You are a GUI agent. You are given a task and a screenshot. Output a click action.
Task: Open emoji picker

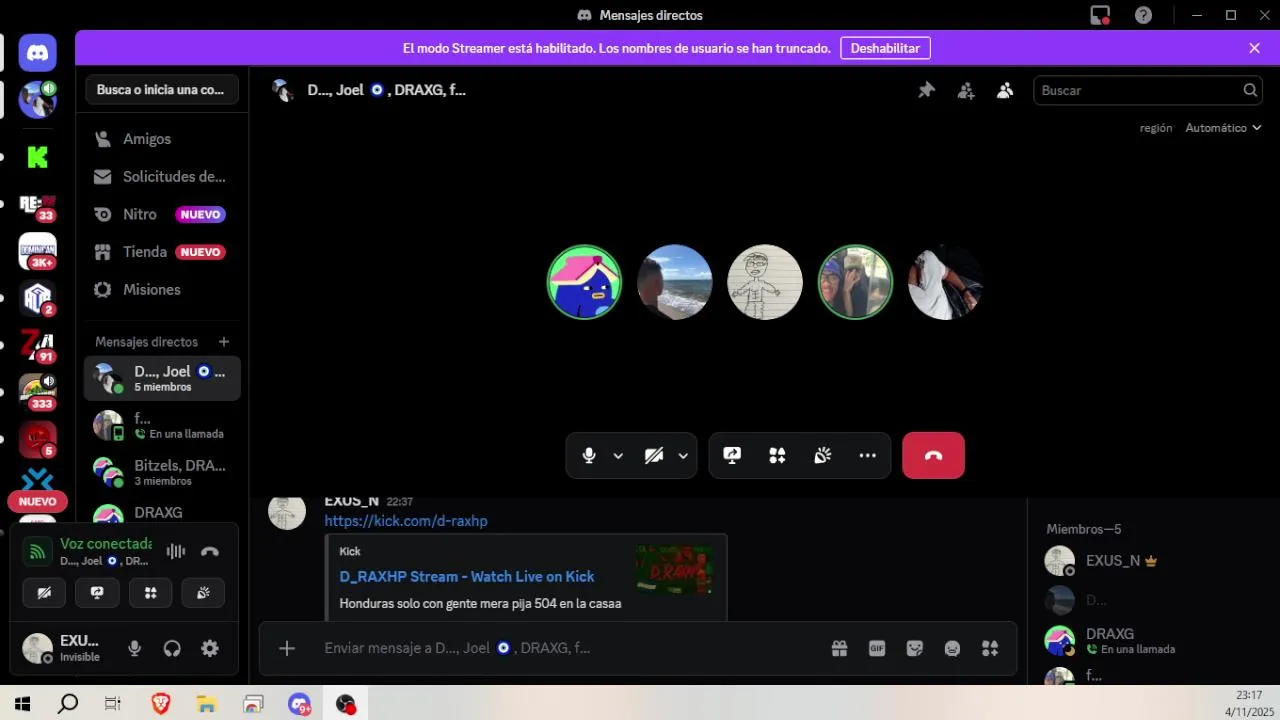(x=952, y=649)
